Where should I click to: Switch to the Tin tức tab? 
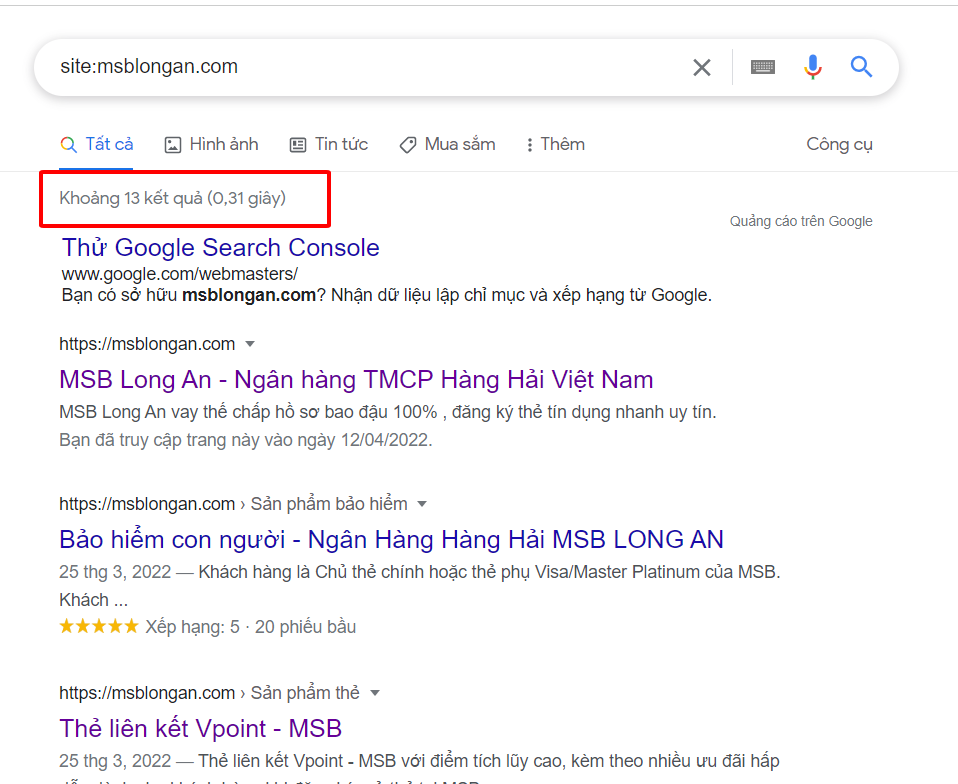click(329, 145)
